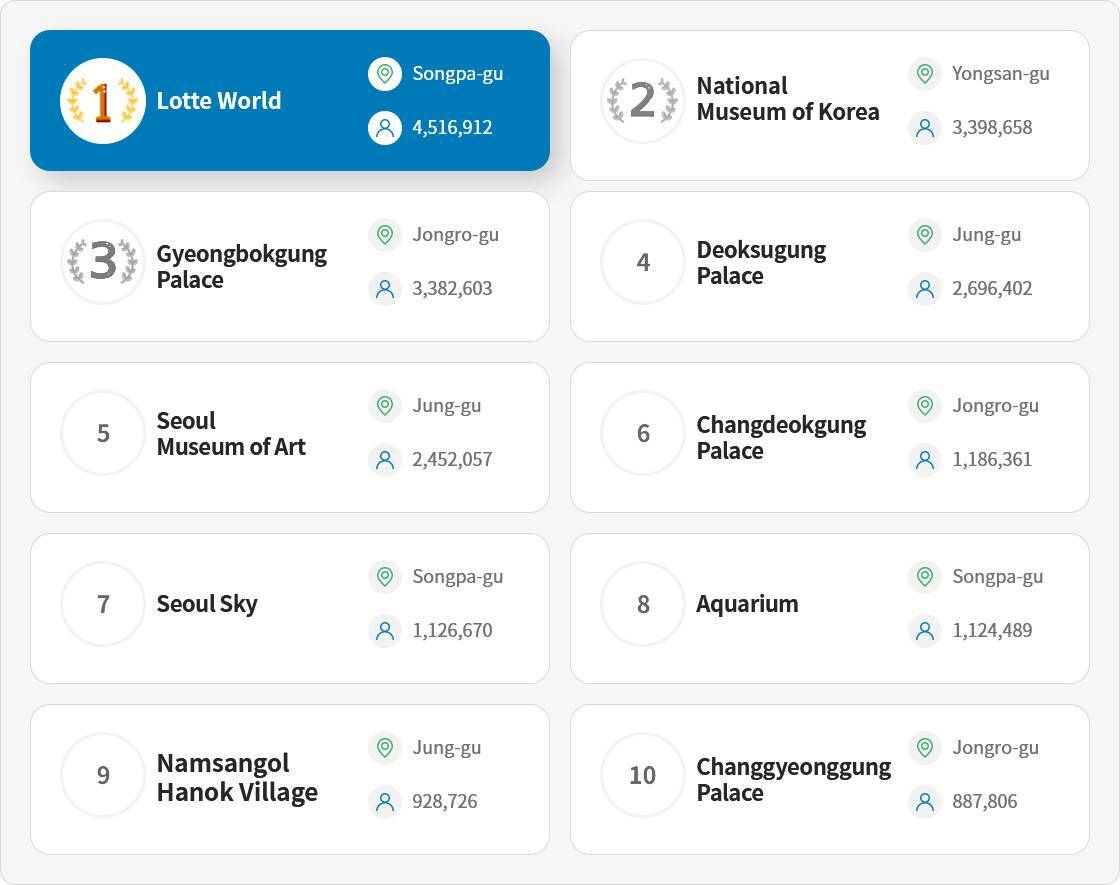Click the location pin for Deoksugung Palace

click(924, 235)
